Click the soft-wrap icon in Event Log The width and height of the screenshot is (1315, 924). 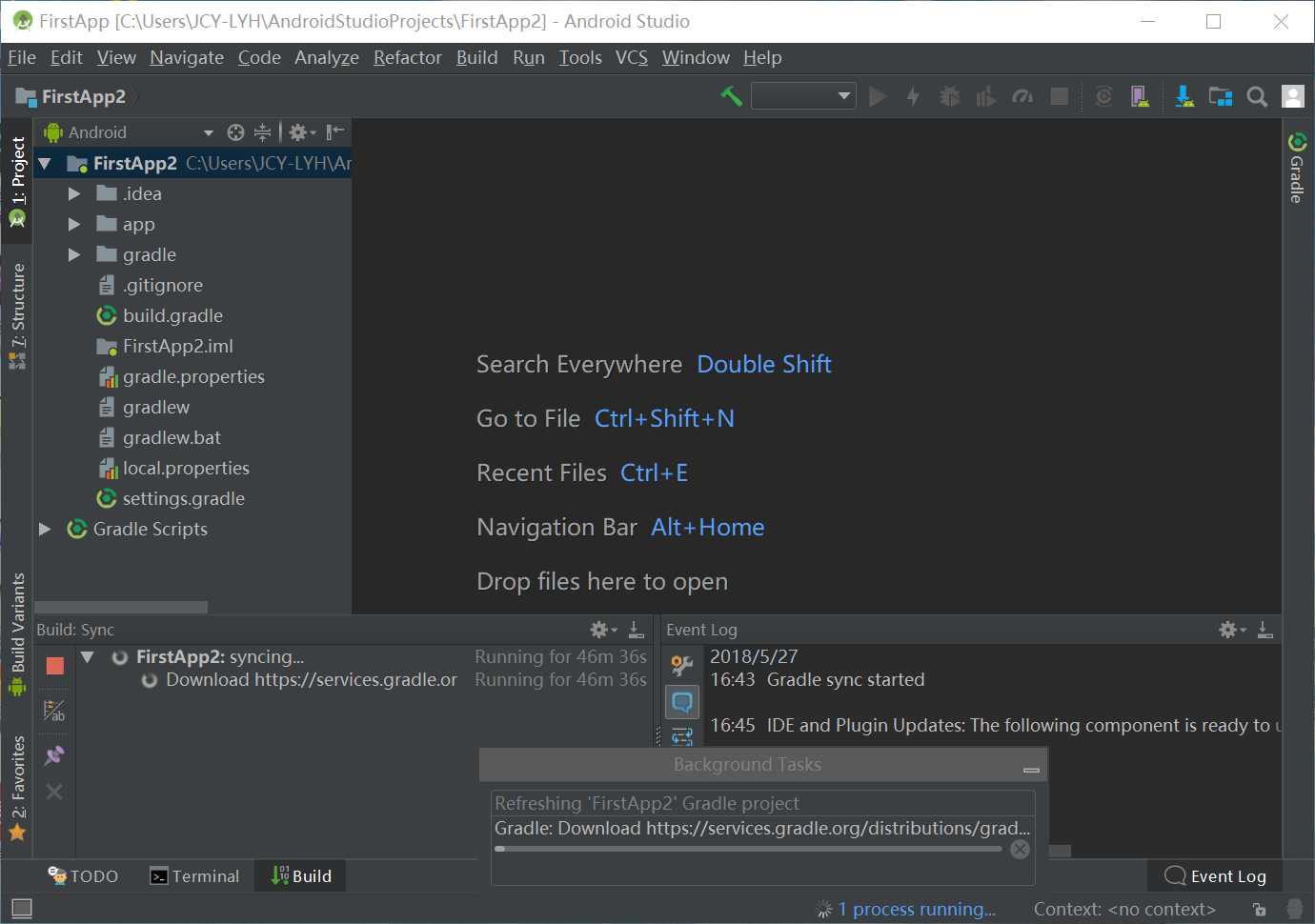(682, 736)
